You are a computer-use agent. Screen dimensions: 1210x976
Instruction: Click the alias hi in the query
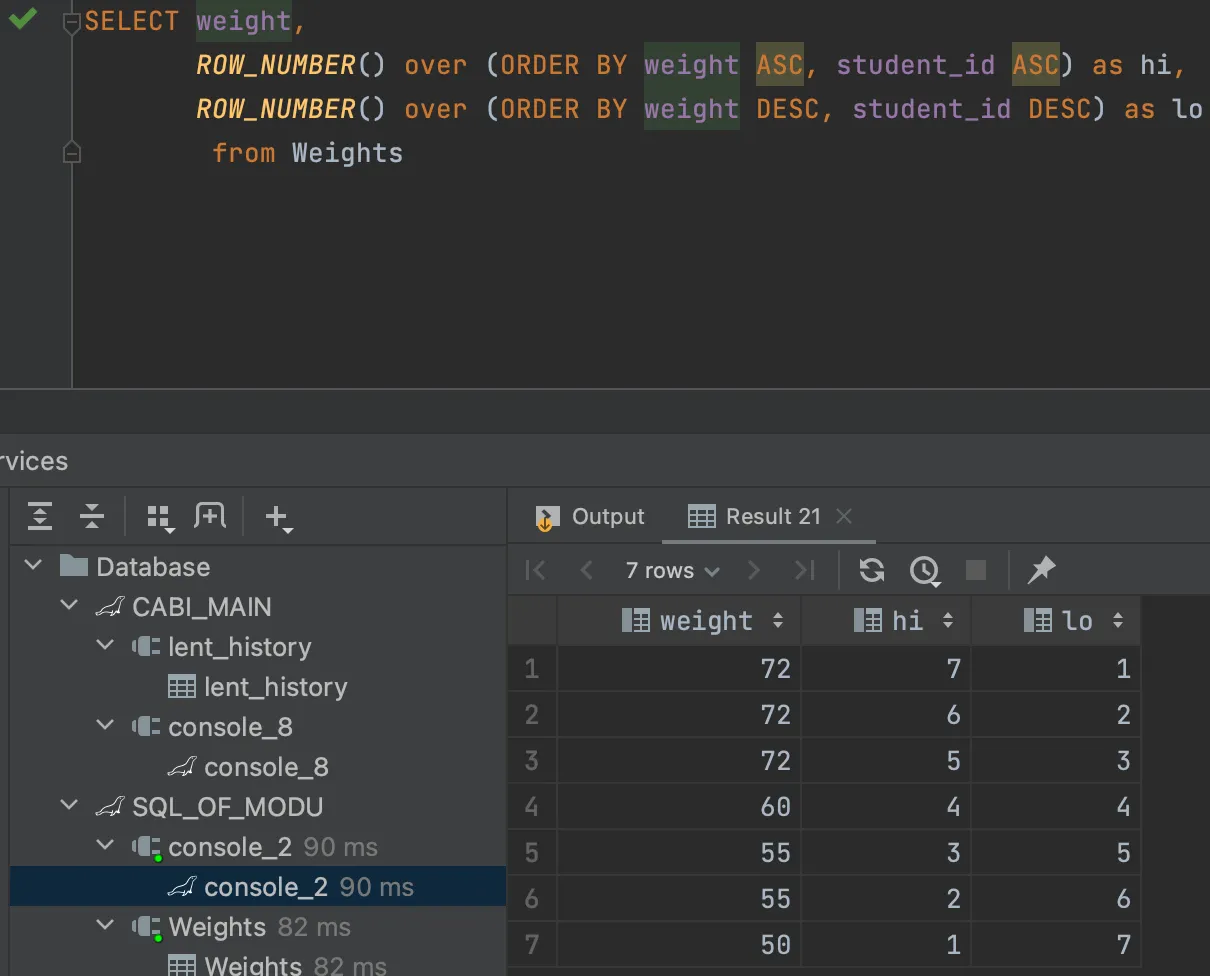coord(1155,65)
